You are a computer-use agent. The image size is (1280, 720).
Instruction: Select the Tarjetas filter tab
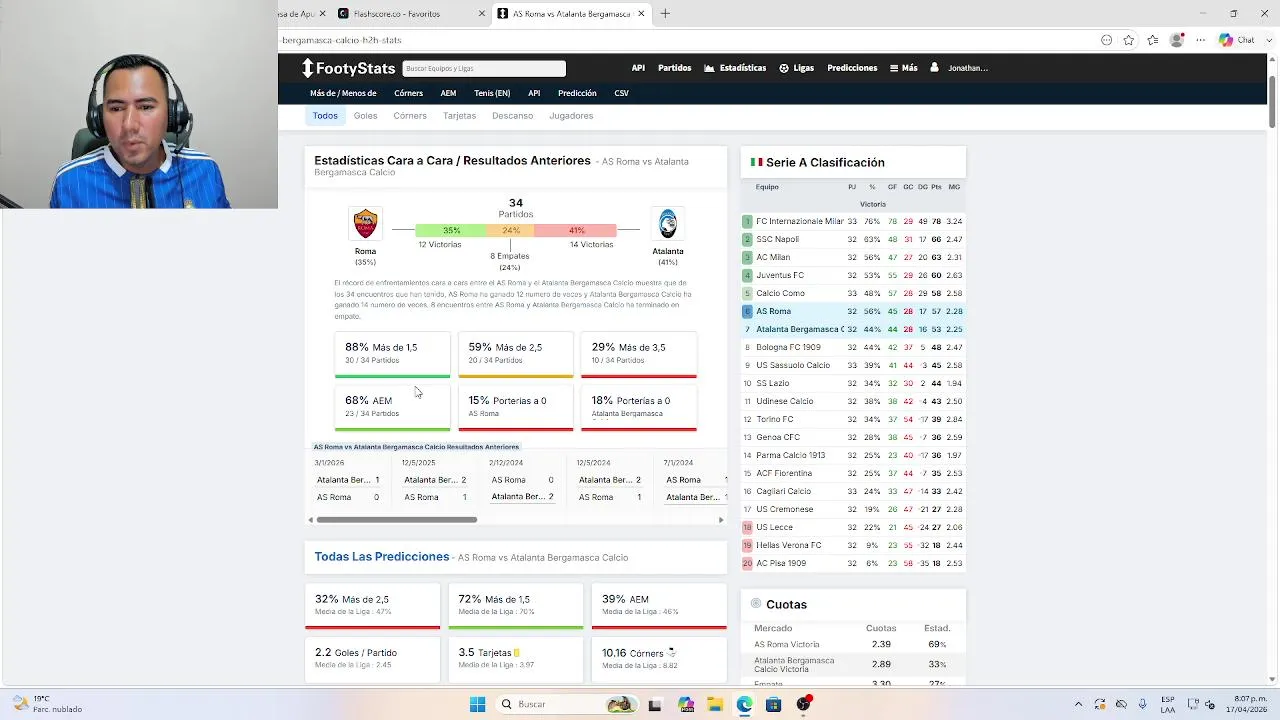click(460, 116)
